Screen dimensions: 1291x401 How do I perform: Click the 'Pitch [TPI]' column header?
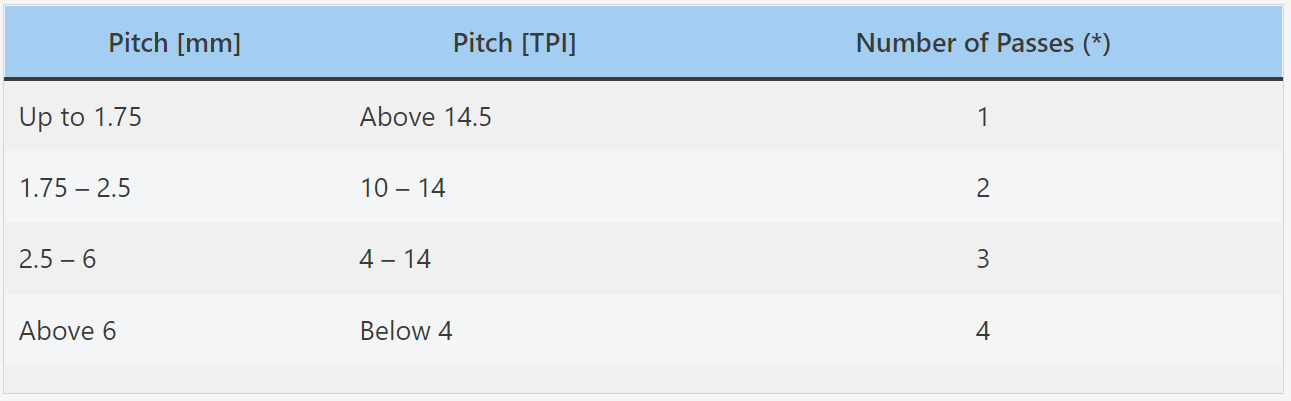tap(514, 44)
